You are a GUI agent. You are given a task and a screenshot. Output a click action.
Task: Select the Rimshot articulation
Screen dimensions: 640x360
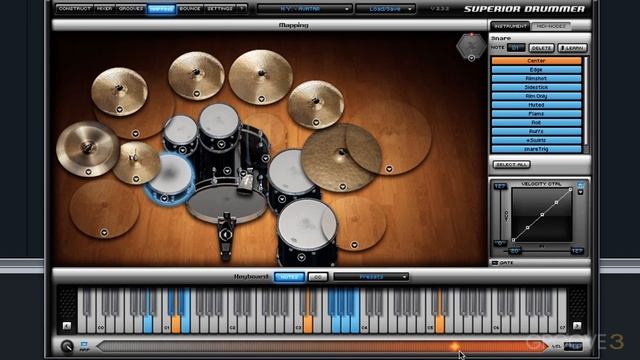(x=536, y=78)
